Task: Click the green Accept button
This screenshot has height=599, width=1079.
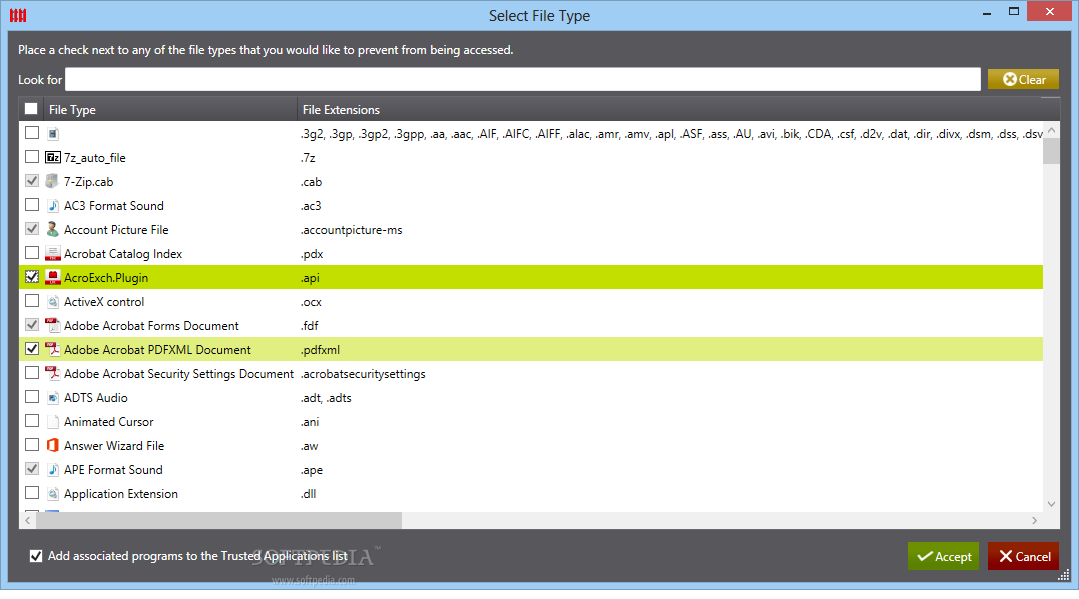Action: click(943, 556)
